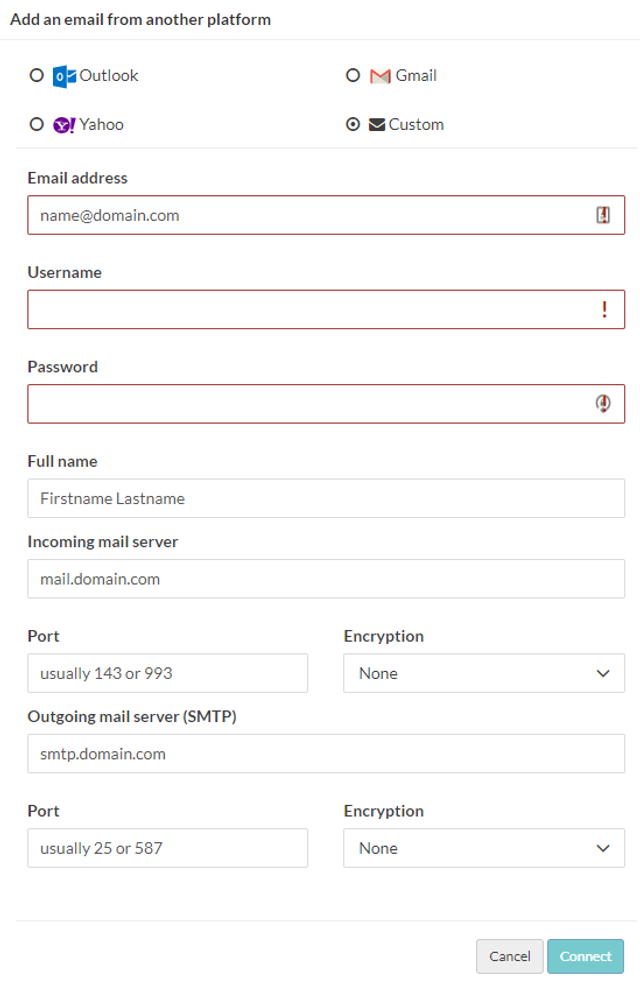
Task: Select the Outlook radio button
Action: pos(37,76)
